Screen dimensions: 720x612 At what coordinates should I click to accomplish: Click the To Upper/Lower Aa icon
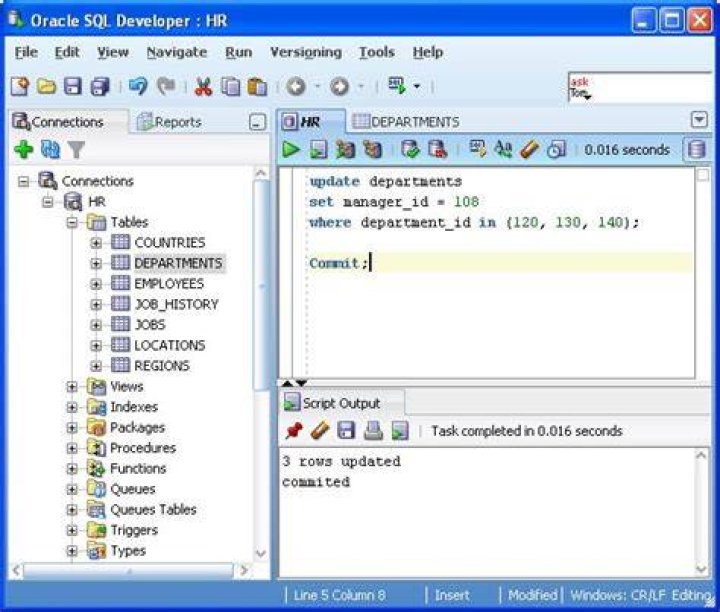coord(503,150)
